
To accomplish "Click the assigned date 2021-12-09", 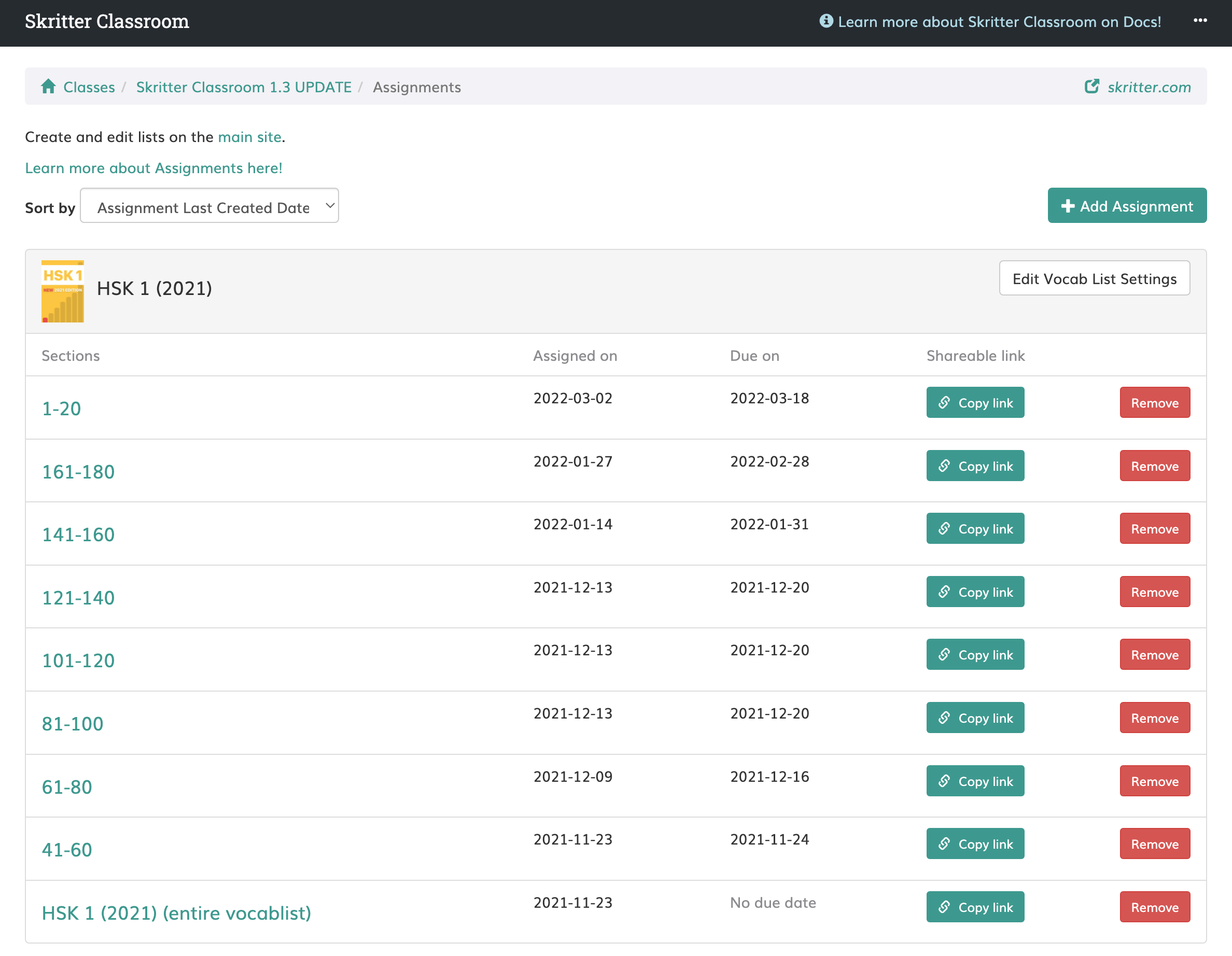I will [572, 777].
